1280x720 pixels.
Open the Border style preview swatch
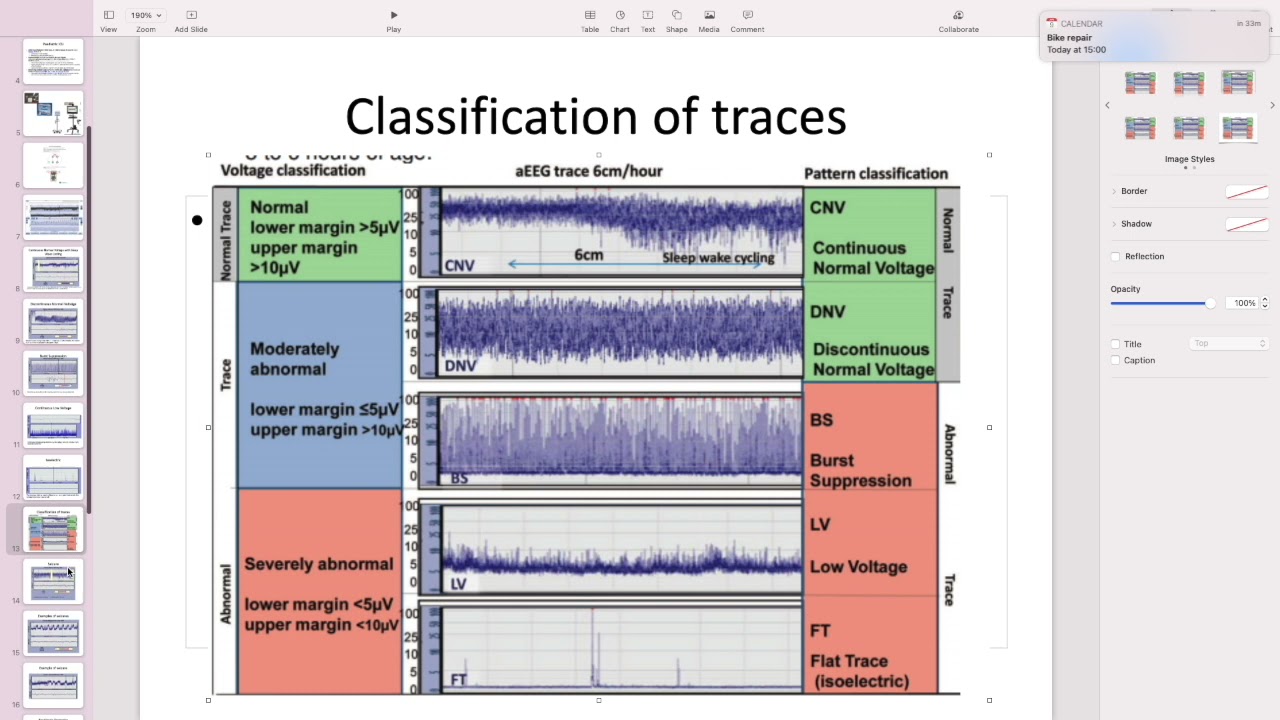coord(1247,192)
